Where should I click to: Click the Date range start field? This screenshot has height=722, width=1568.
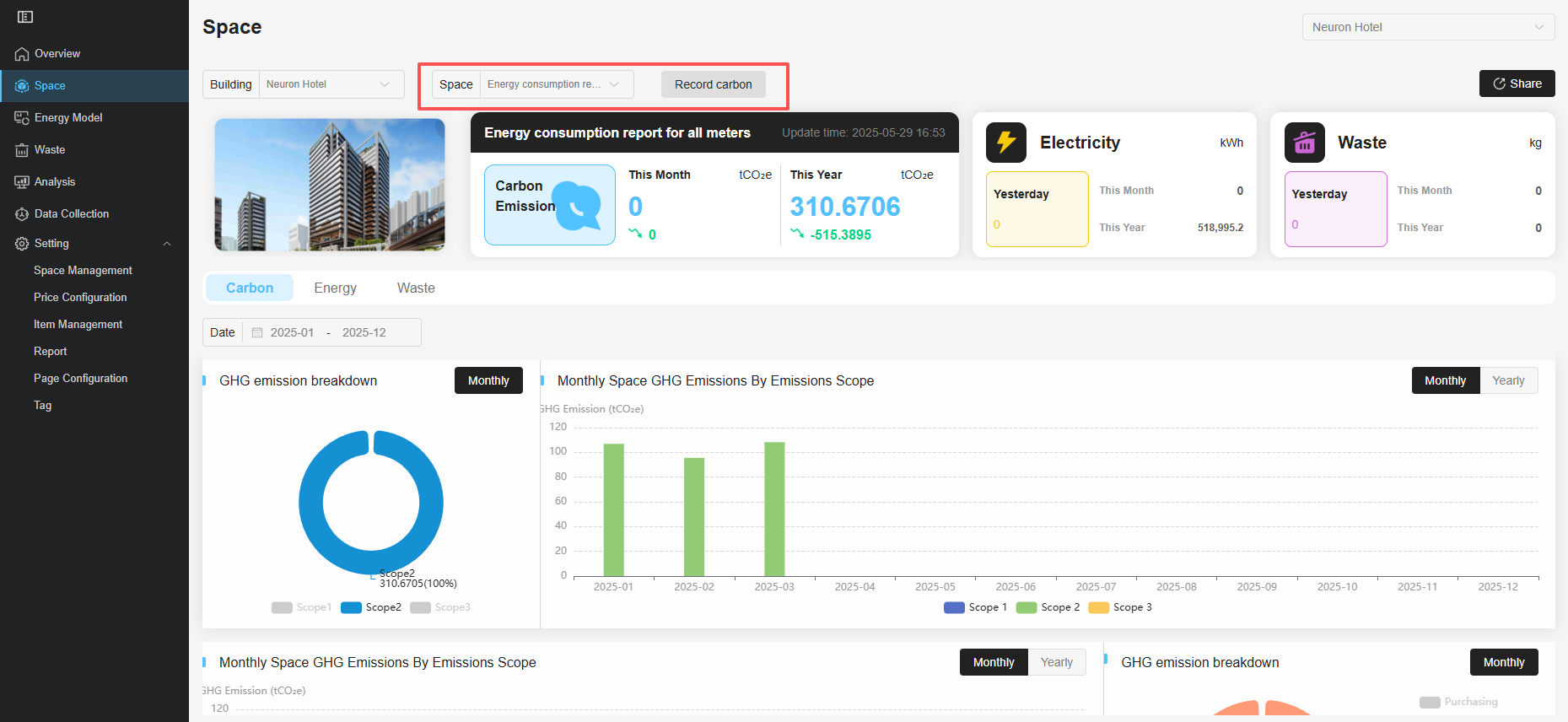coord(292,332)
